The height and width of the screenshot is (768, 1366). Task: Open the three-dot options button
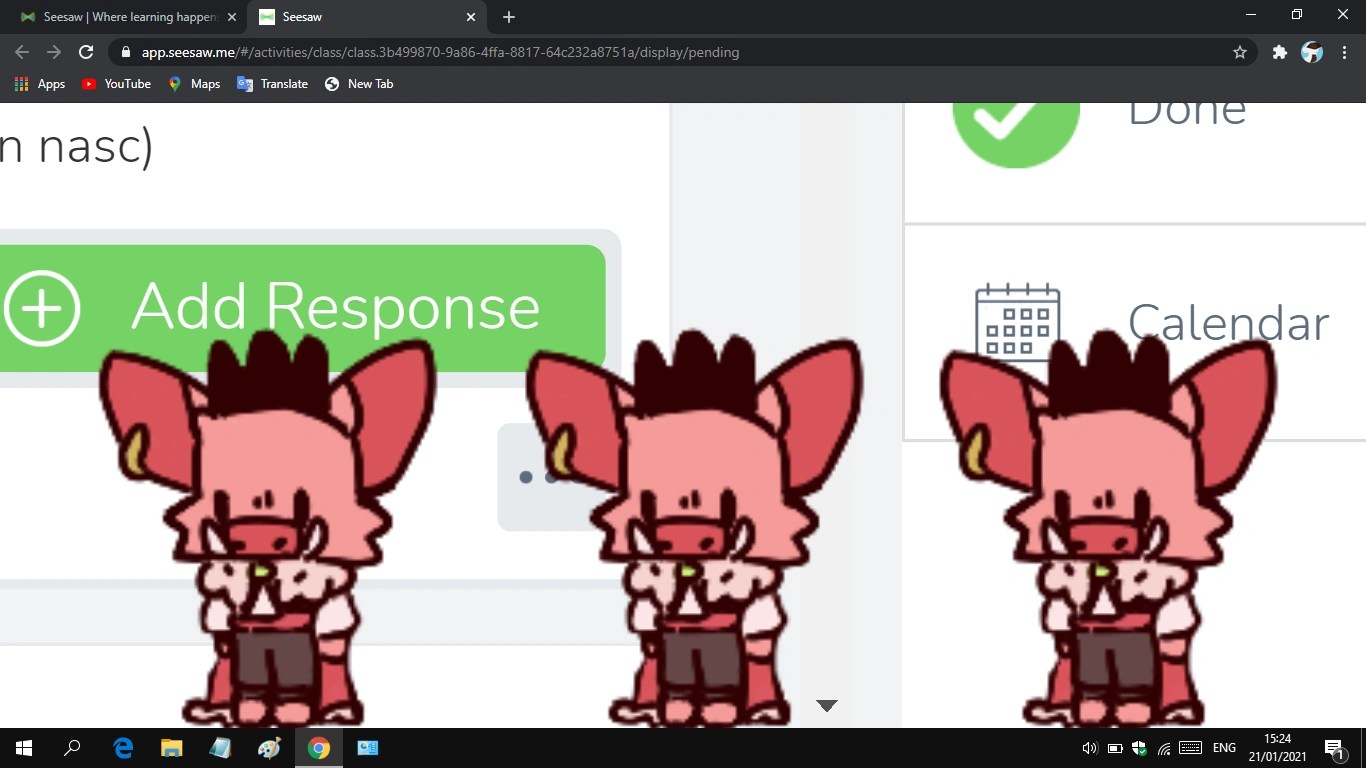click(x=538, y=477)
